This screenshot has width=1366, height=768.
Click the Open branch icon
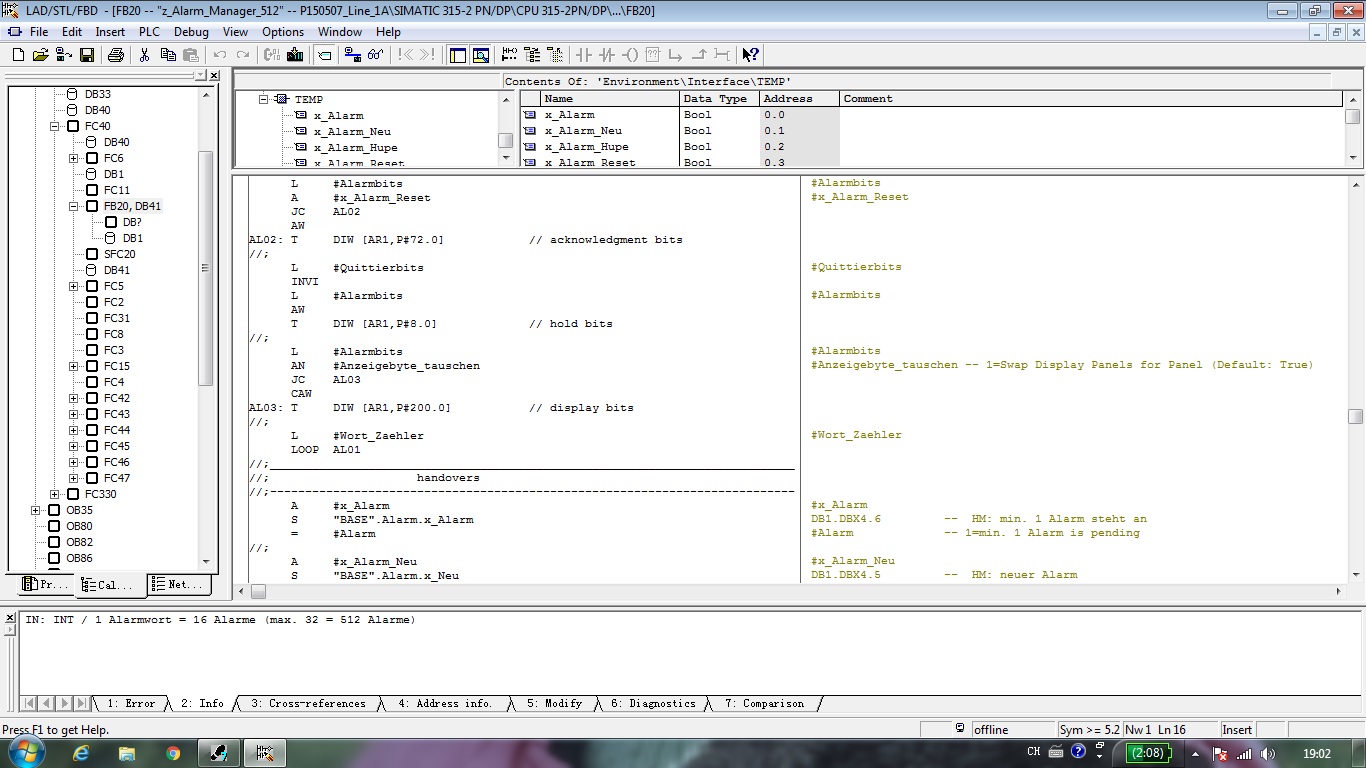point(676,55)
